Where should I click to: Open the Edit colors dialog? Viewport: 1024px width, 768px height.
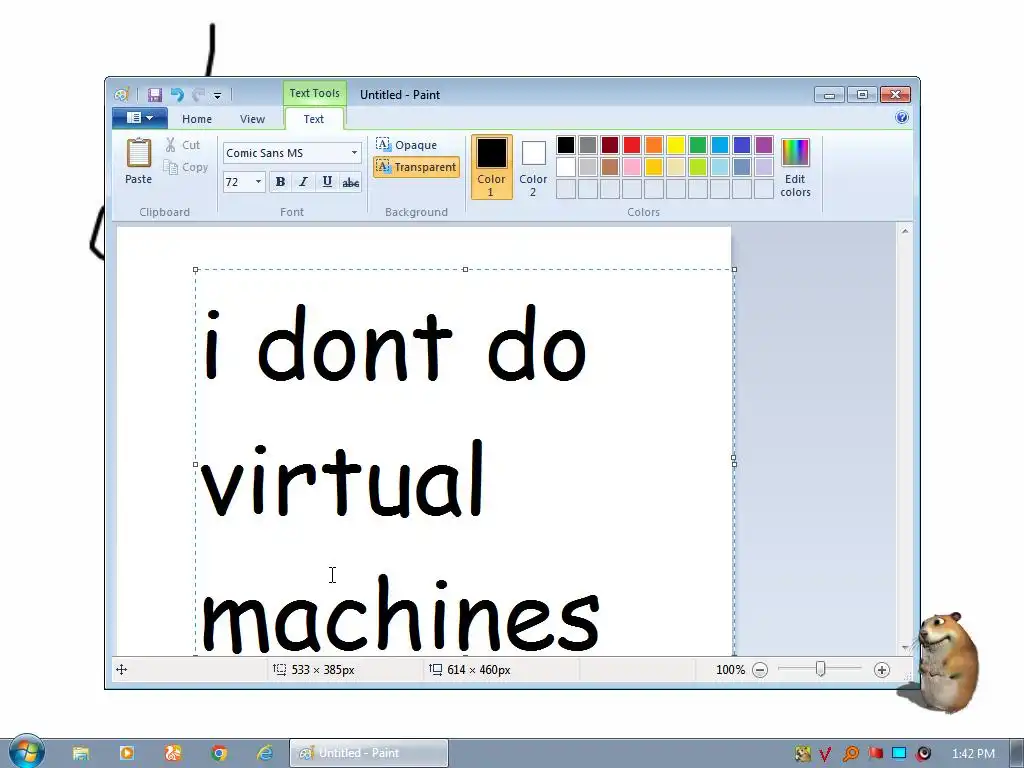795,168
